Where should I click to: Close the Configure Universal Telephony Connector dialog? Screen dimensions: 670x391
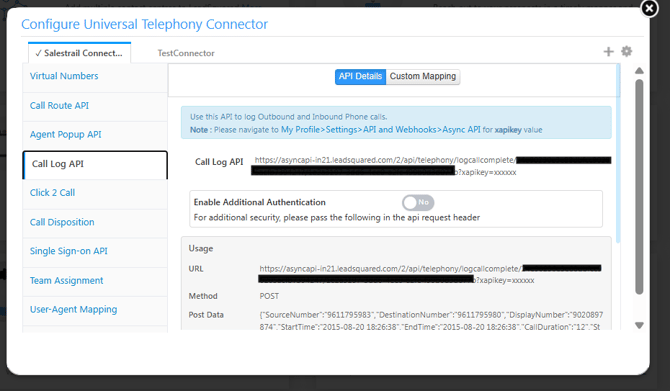coord(649,8)
